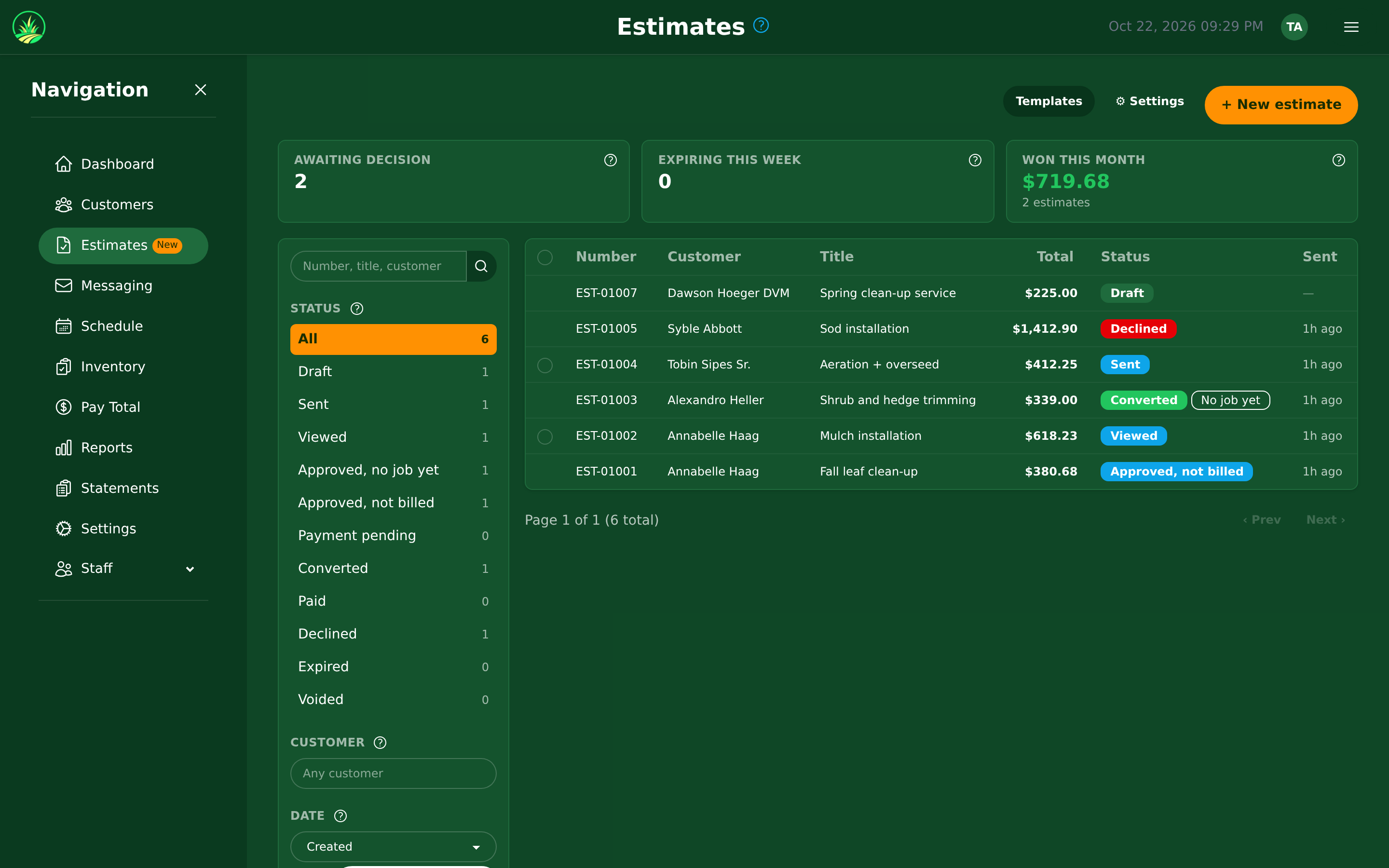Open Won This Month help icon
Image resolution: width=1389 pixels, height=868 pixels.
click(1338, 160)
